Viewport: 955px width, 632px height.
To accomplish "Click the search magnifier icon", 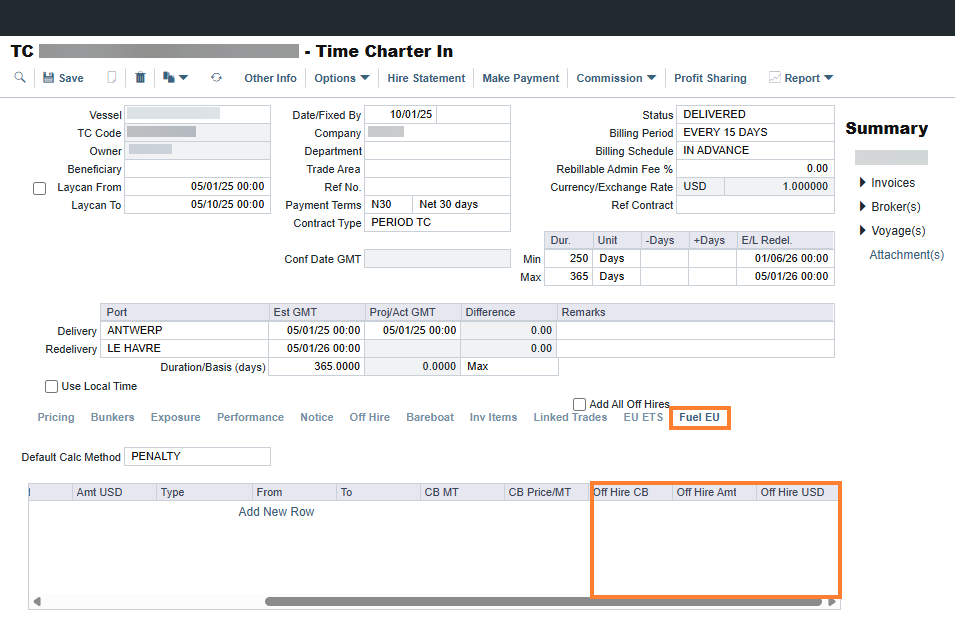I will click(20, 77).
